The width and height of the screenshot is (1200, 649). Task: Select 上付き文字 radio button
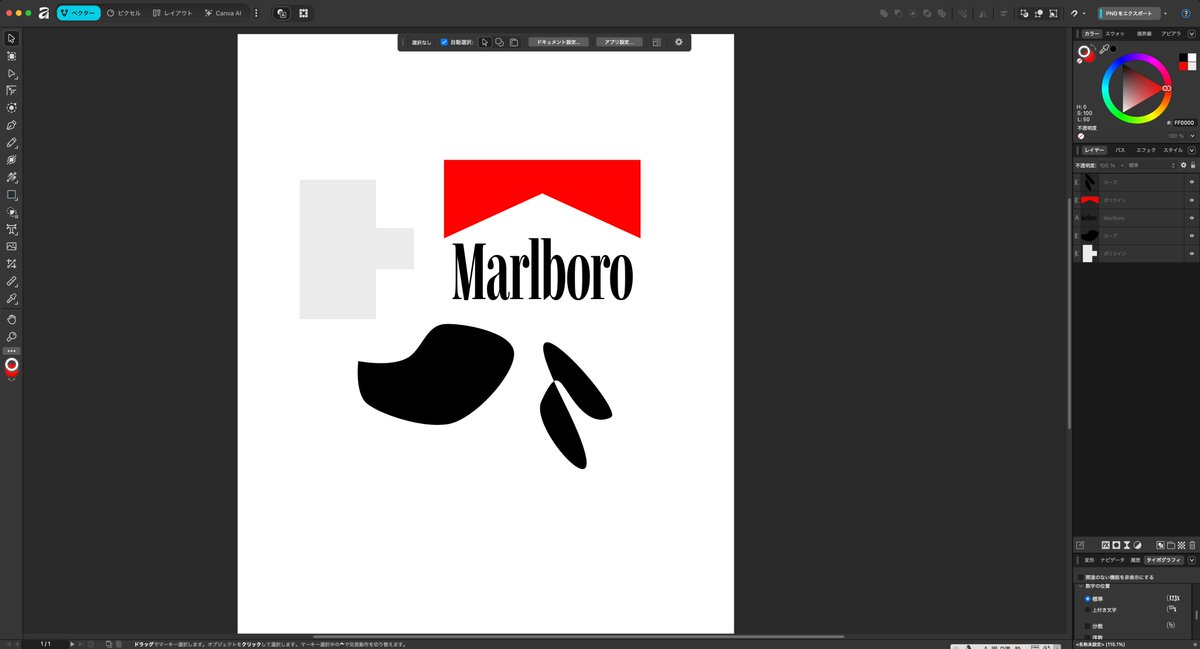(x=1088, y=609)
